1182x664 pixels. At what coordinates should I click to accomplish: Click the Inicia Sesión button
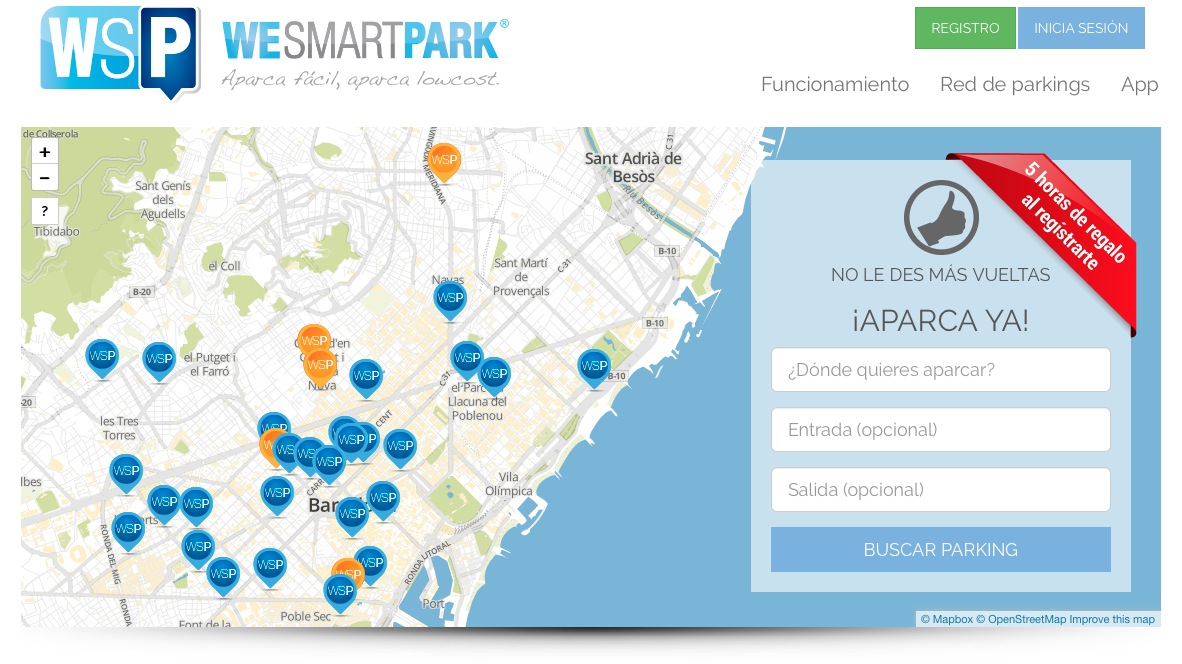tap(1080, 28)
